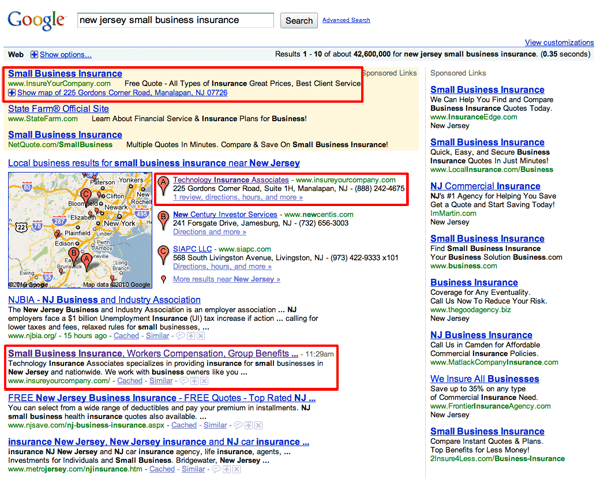Open Technology Insurance Associates listing
The height and width of the screenshot is (479, 600).
pyautogui.click(x=231, y=180)
